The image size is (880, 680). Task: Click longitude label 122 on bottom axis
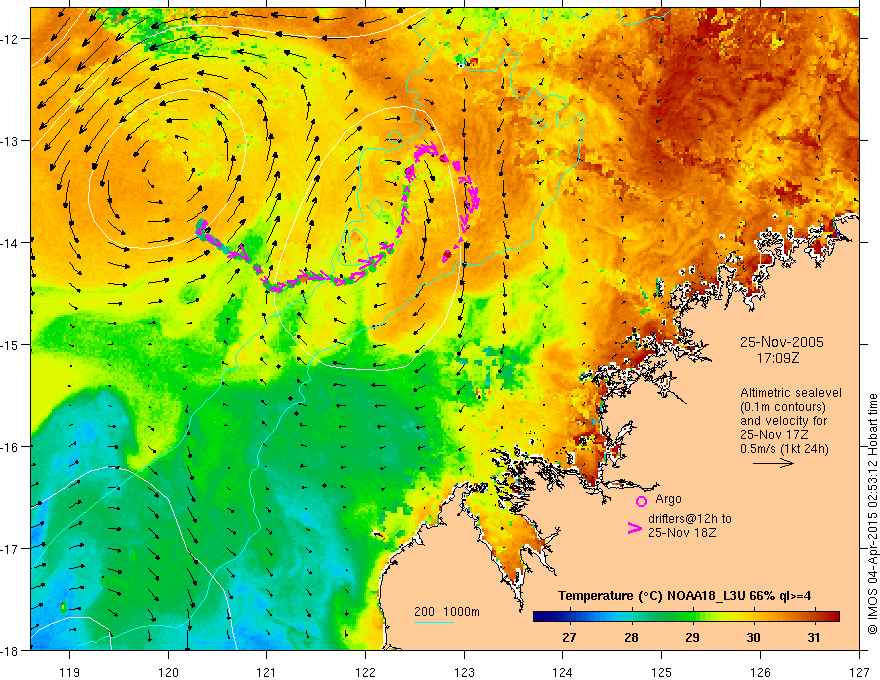tap(365, 672)
